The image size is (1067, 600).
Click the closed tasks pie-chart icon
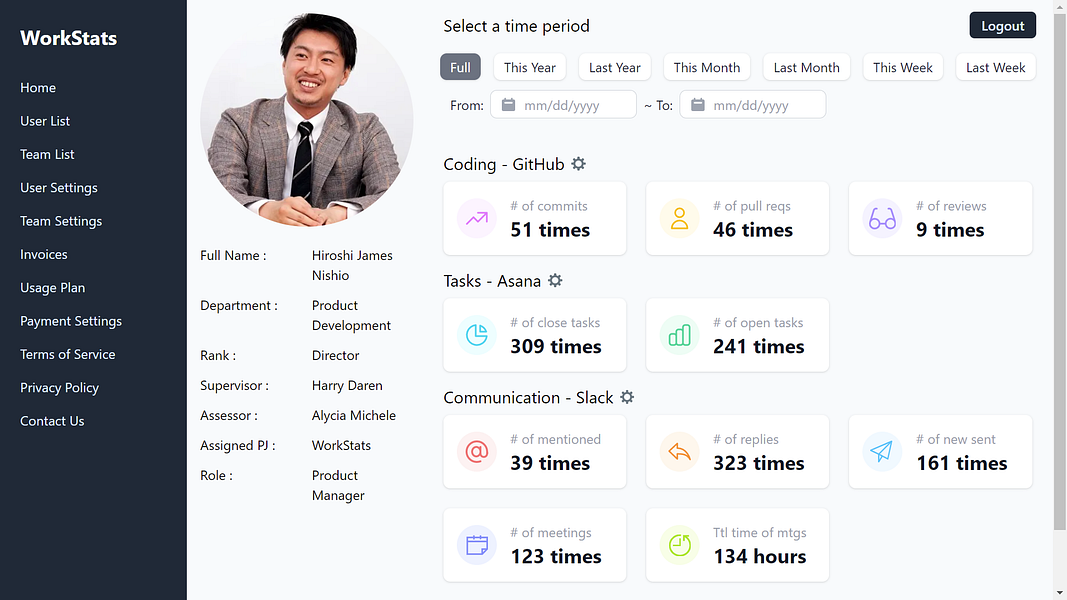[476, 335]
